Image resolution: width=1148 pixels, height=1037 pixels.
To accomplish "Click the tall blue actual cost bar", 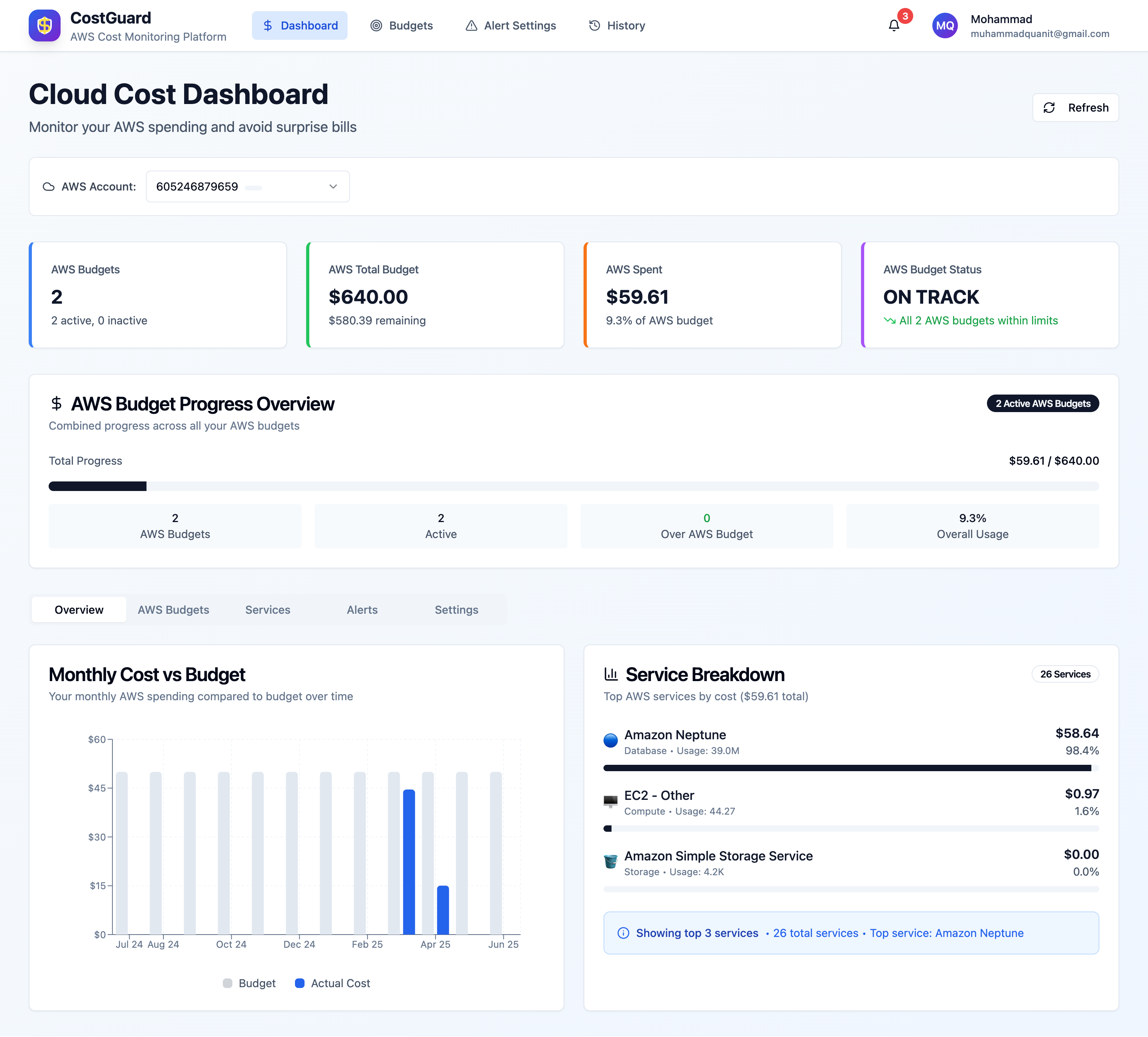I will pyautogui.click(x=408, y=861).
